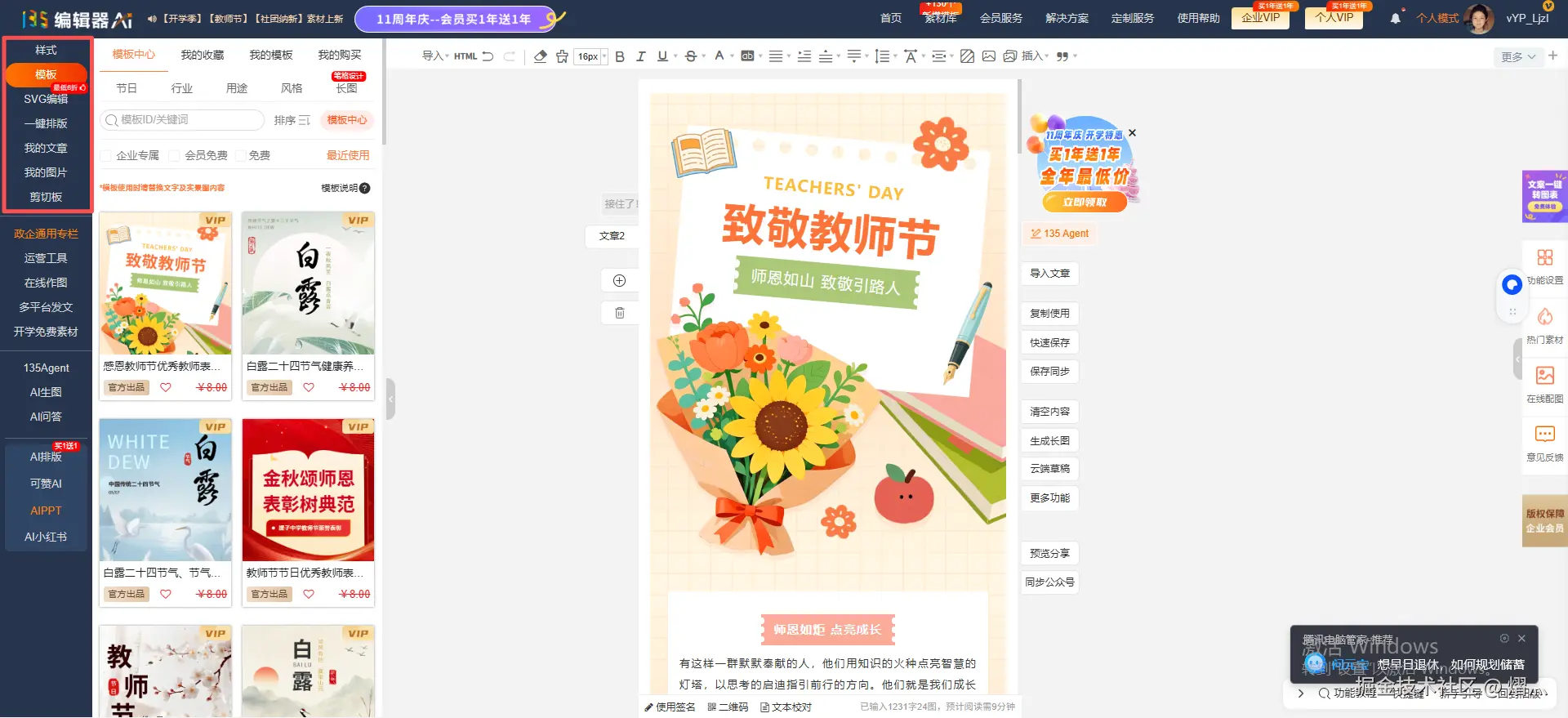Click the HTML source mode button
Viewport: 1568px width, 718px height.
coord(465,56)
